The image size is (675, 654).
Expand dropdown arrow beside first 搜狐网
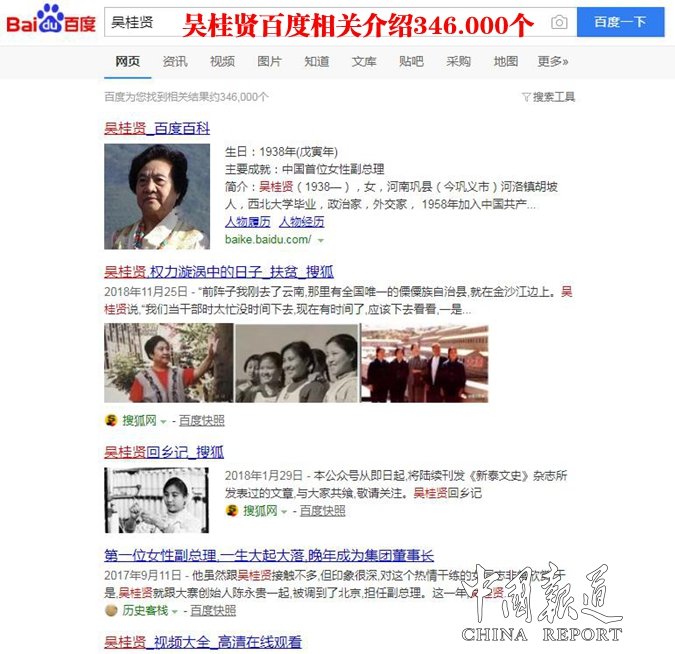coord(163,421)
